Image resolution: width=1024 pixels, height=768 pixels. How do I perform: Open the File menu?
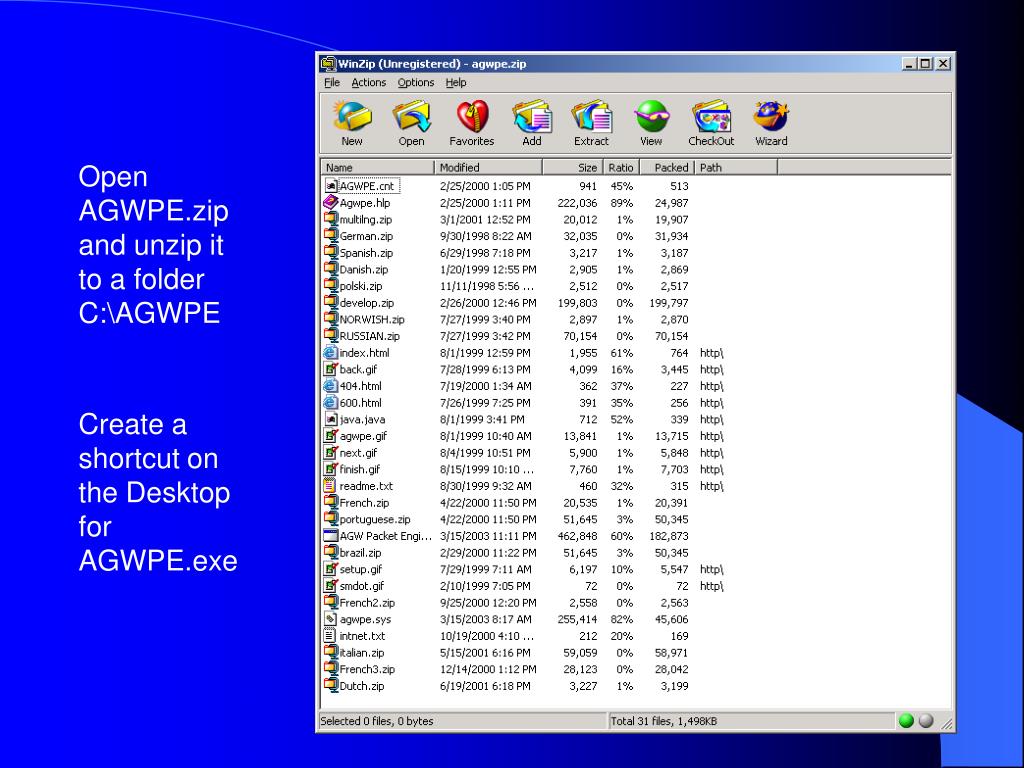332,82
